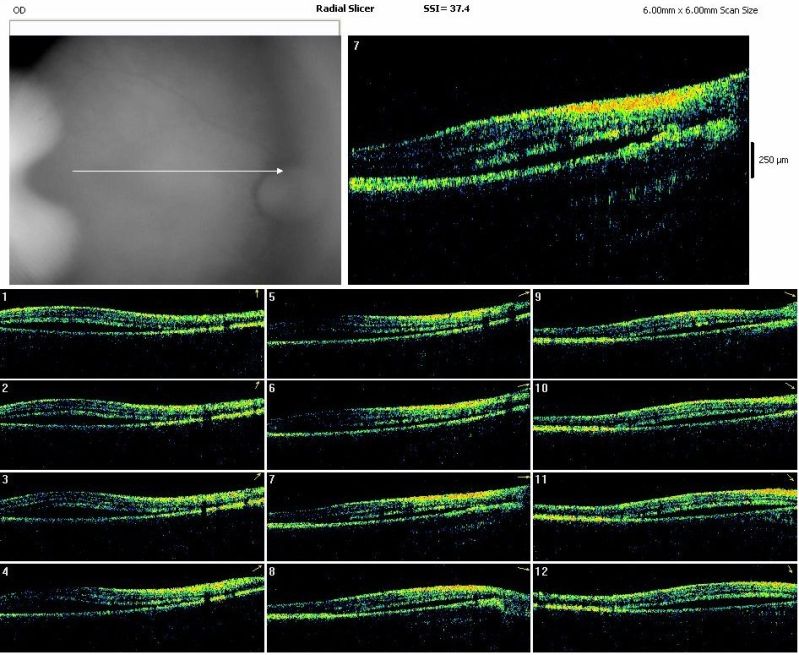Viewport: 799px width, 655px height.
Task: Click the Radial Slicer title
Action: (x=345, y=8)
